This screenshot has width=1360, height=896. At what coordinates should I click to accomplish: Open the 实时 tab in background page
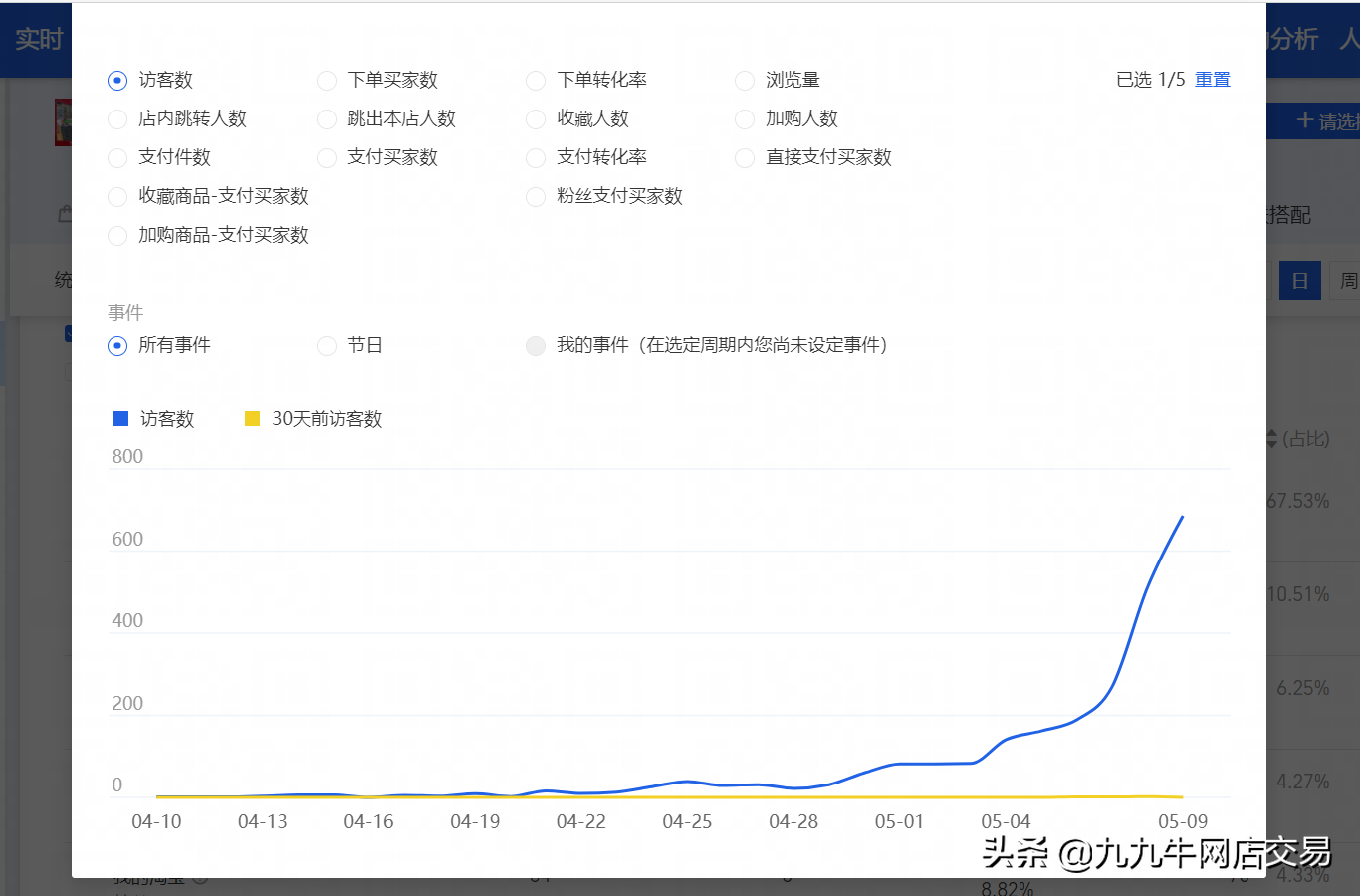coord(39,40)
